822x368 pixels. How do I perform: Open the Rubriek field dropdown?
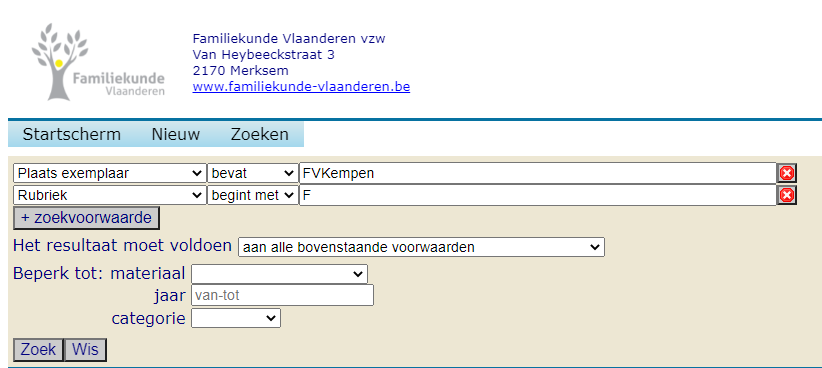110,196
